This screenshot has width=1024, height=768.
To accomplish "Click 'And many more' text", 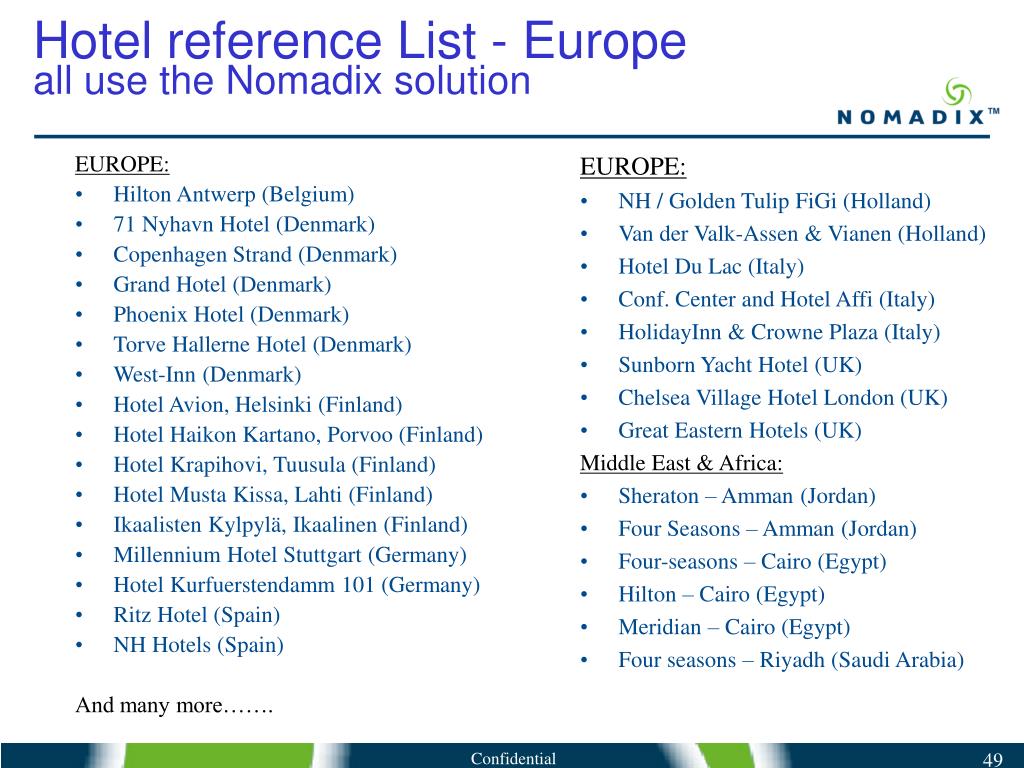I will point(174,705).
